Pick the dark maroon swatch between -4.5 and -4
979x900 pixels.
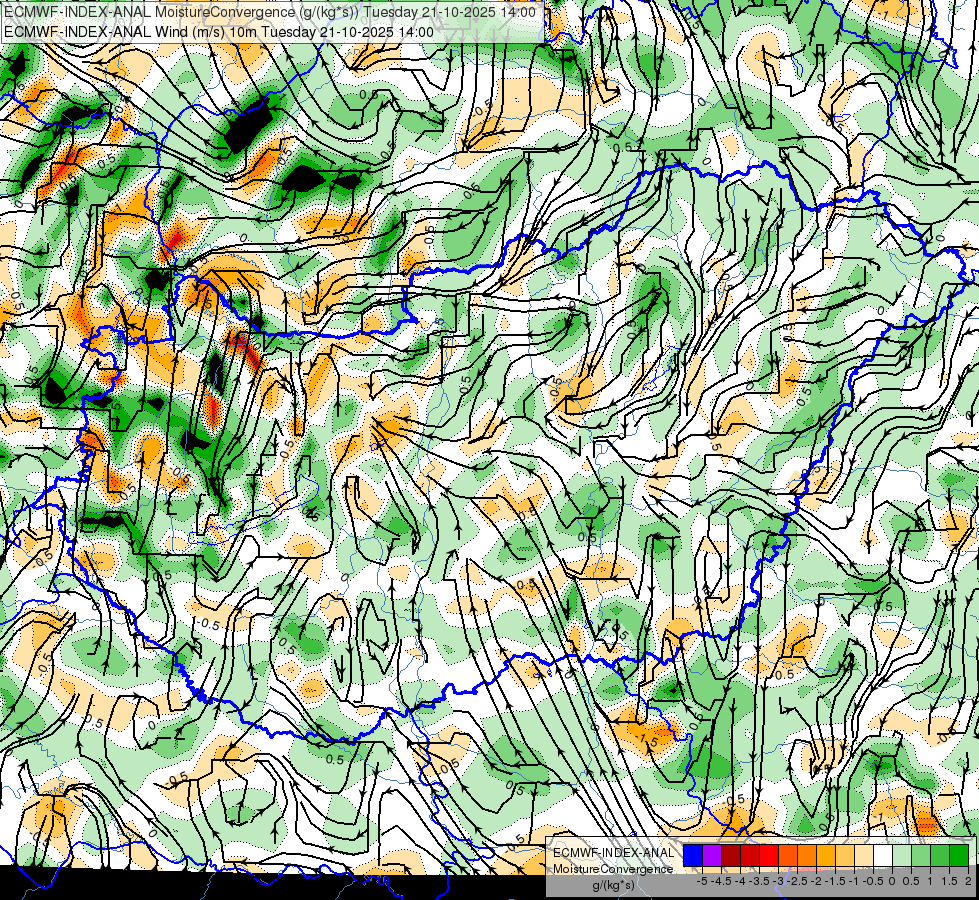731,856
